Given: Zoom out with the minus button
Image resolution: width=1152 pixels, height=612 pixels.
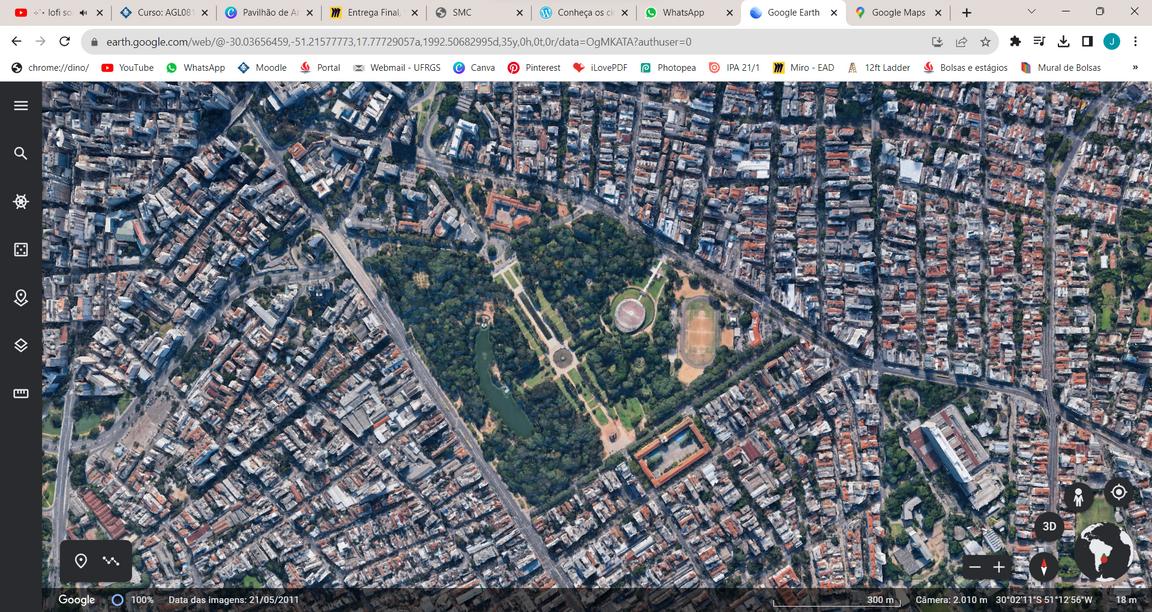Looking at the screenshot, I should [x=975, y=567].
